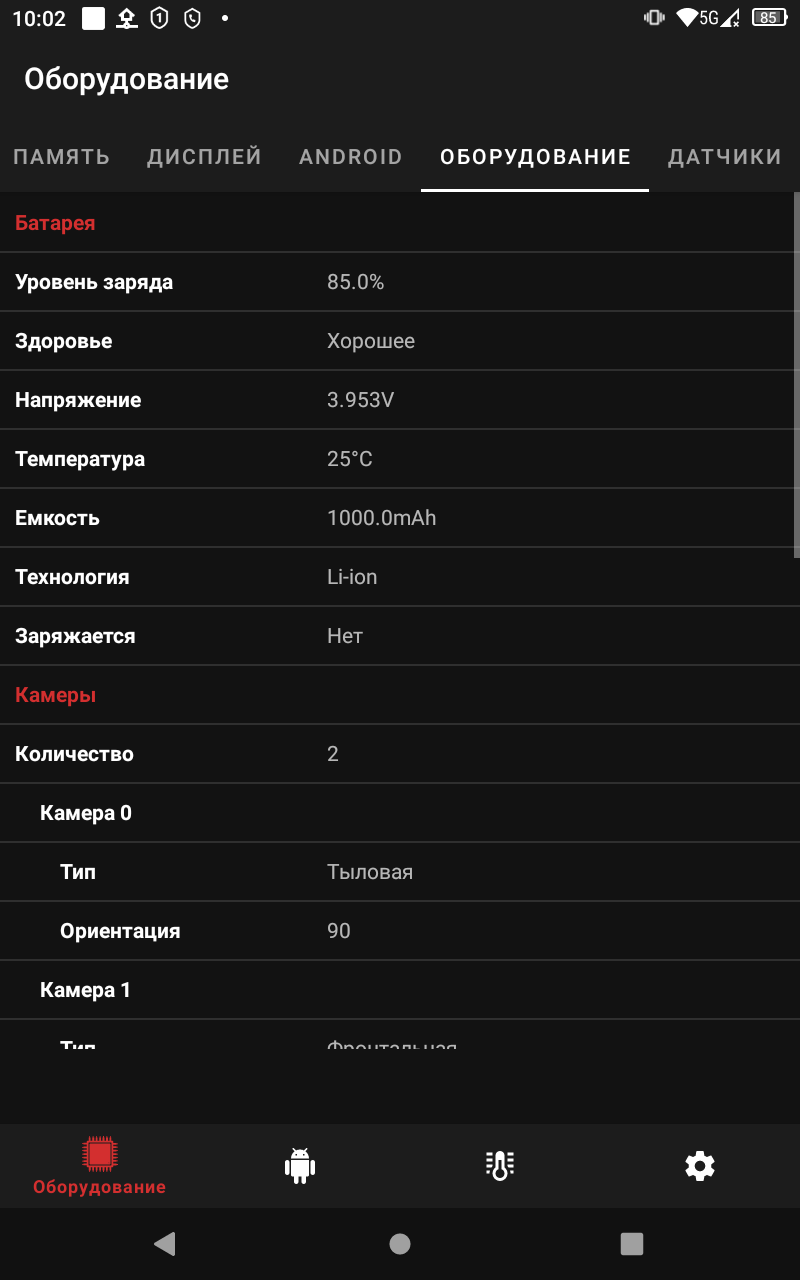Switch to the ДИСПЛЕЙ tab
The width and height of the screenshot is (800, 1280).
pyautogui.click(x=204, y=157)
